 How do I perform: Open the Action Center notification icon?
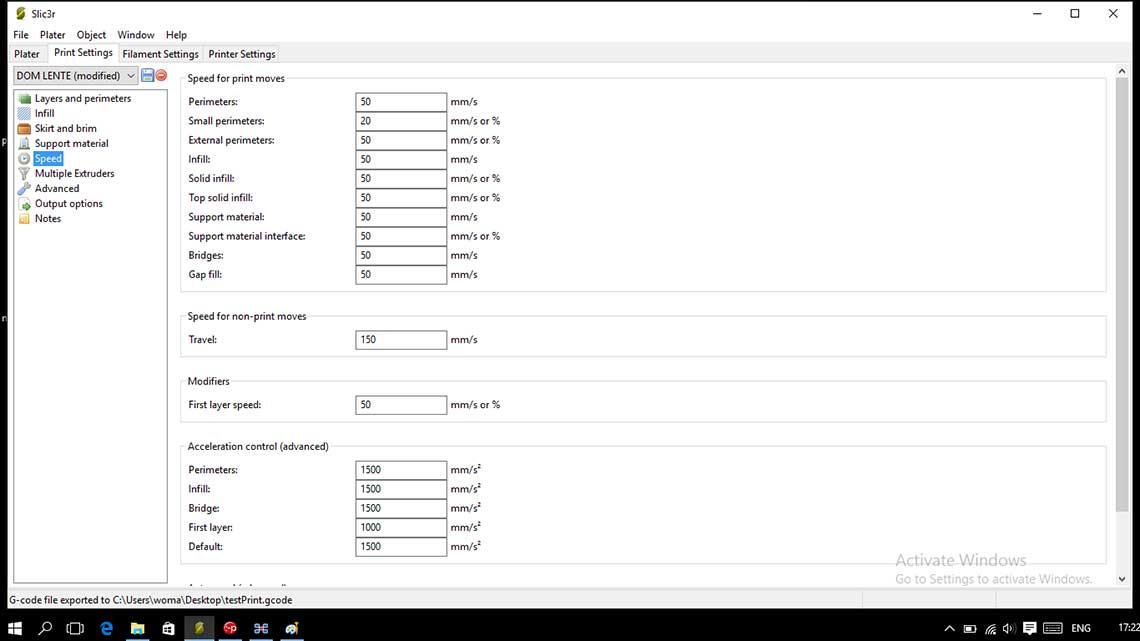(x=1029, y=629)
